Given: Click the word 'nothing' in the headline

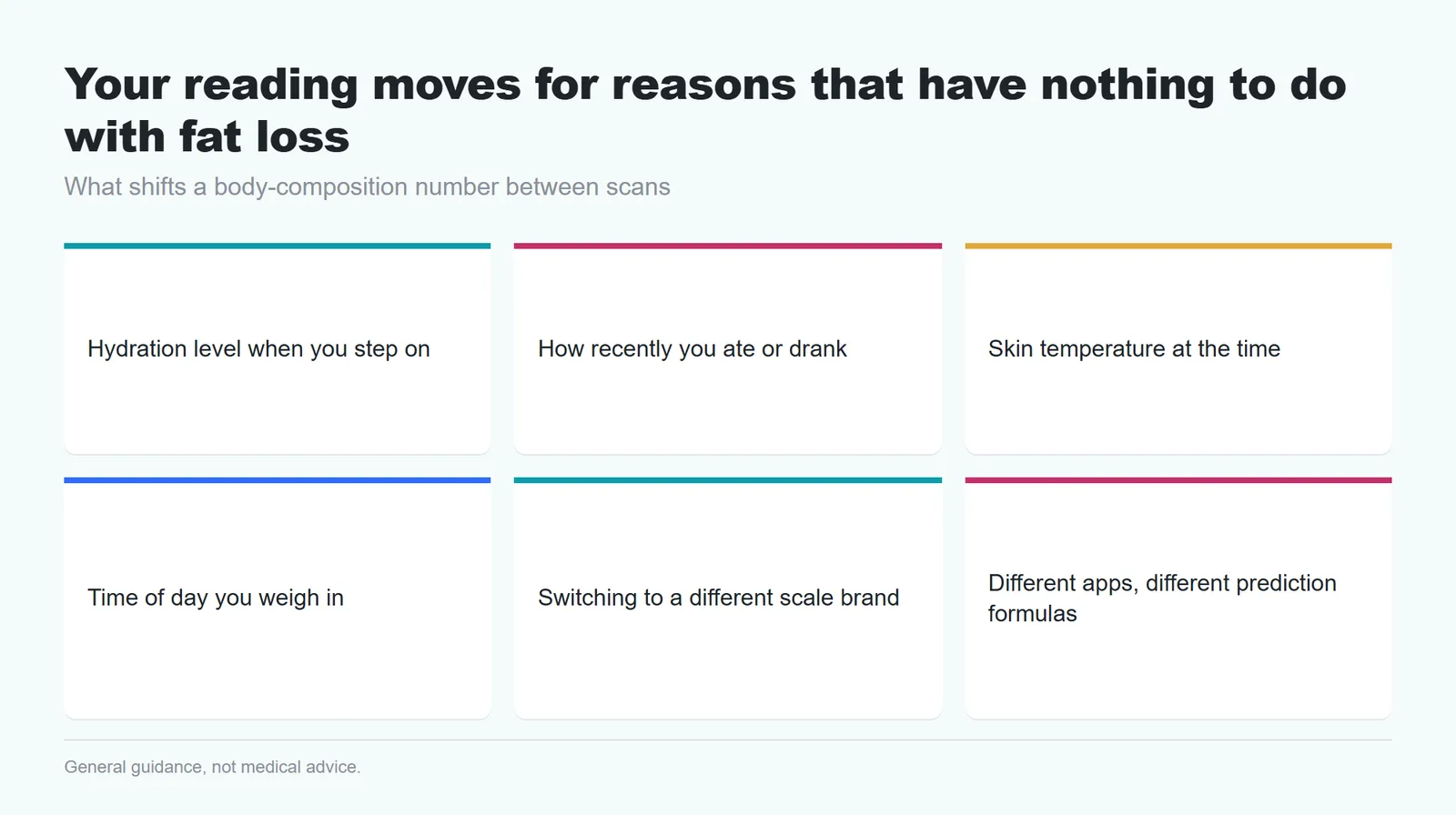Looking at the screenshot, I should coord(1127,86).
